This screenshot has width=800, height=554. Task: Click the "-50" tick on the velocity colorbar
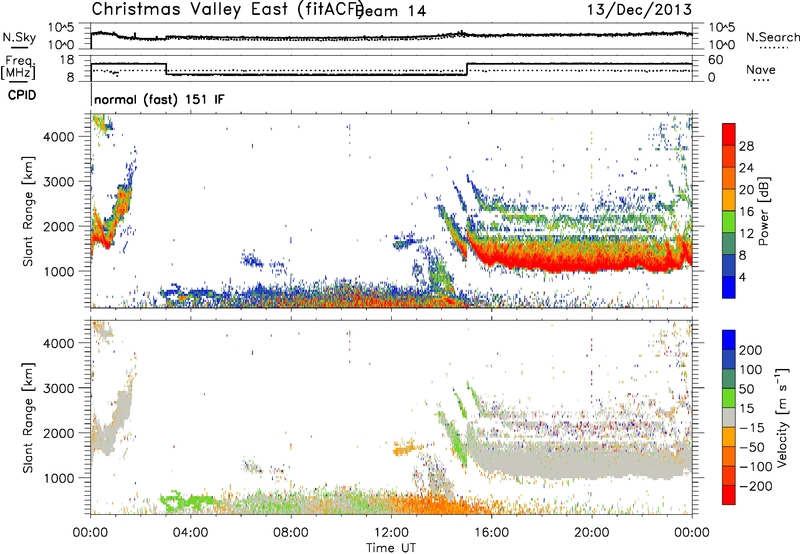tap(752, 447)
